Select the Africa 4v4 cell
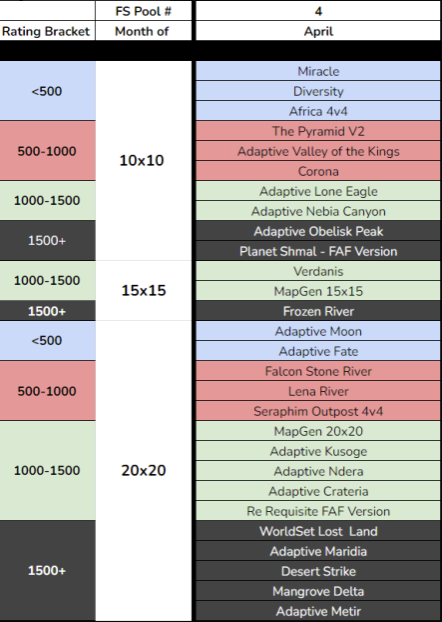 click(318, 111)
